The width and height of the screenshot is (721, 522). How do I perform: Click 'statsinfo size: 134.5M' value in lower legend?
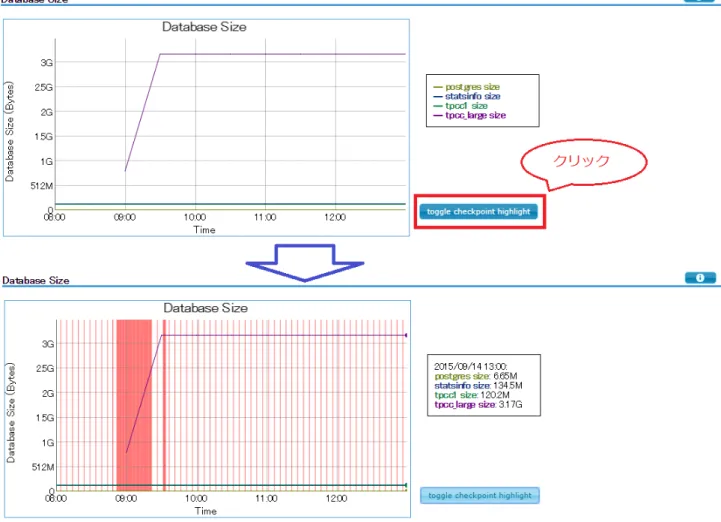tap(478, 385)
